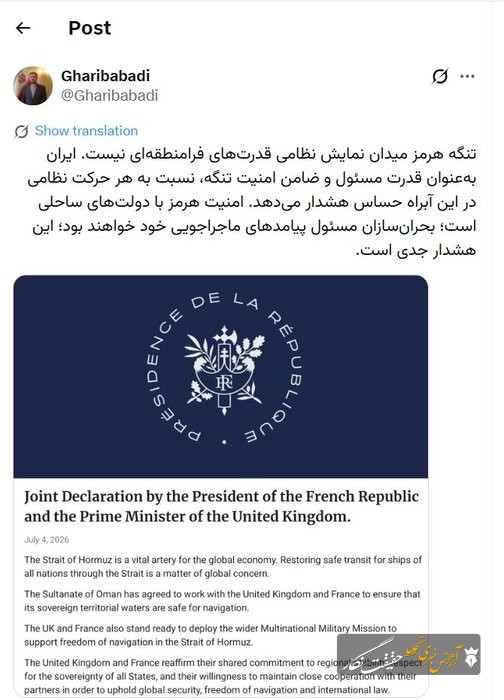Image resolution: width=504 pixels, height=700 pixels.
Task: Open the @Gharibabadi handle
Action: point(109,96)
